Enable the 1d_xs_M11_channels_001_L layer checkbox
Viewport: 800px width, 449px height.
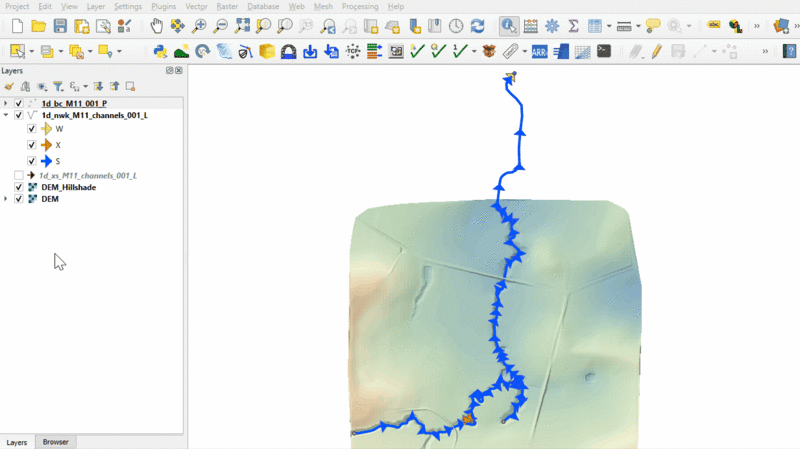[19, 175]
